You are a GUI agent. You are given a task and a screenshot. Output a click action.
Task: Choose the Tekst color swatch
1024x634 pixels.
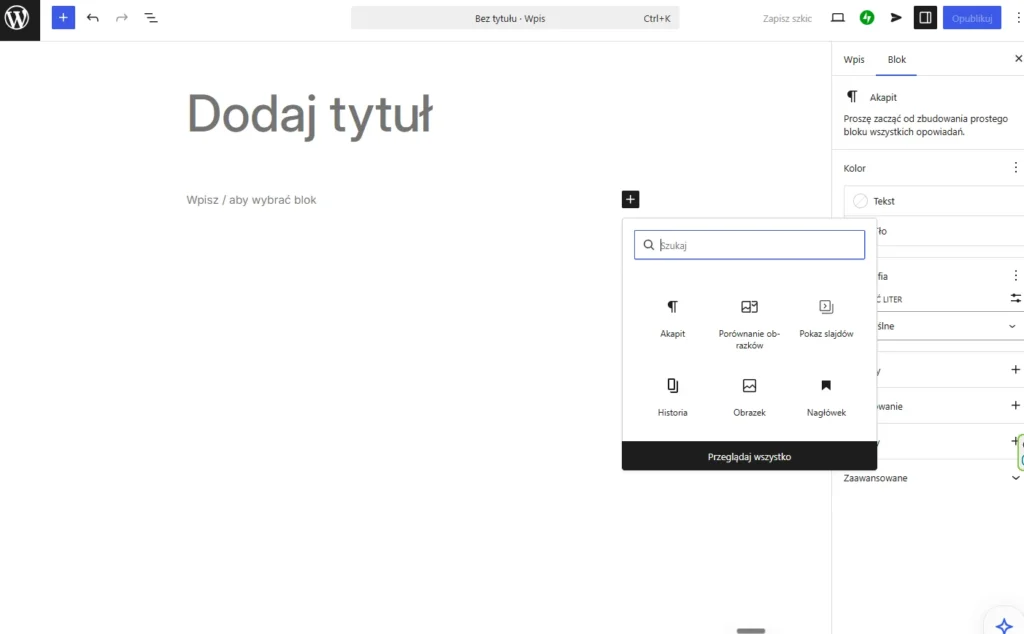tap(861, 201)
